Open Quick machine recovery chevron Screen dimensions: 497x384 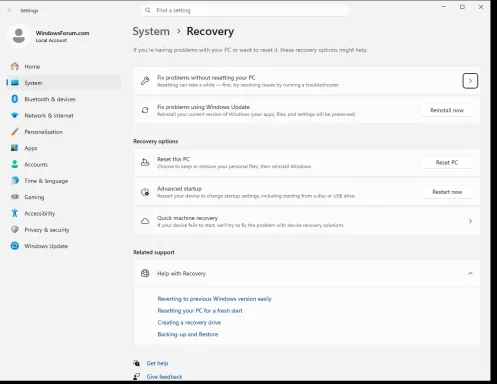470,221
